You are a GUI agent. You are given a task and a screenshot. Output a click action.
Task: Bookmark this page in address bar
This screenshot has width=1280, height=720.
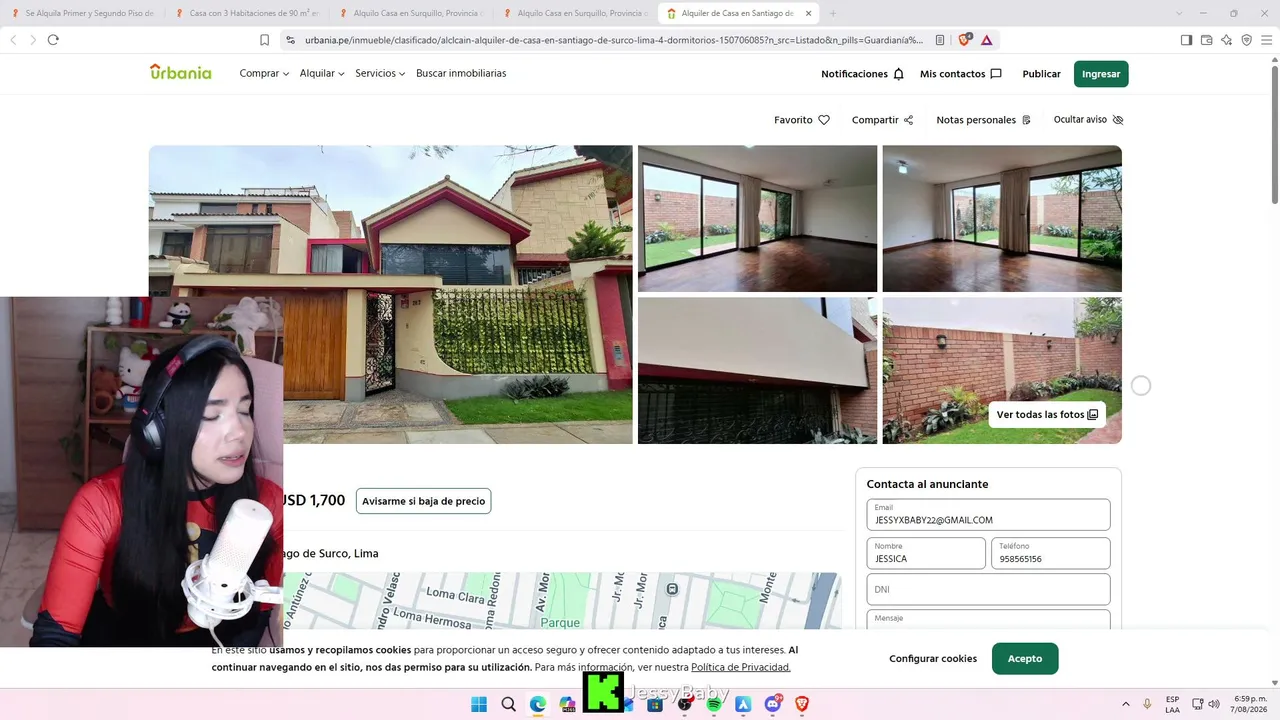tap(264, 40)
